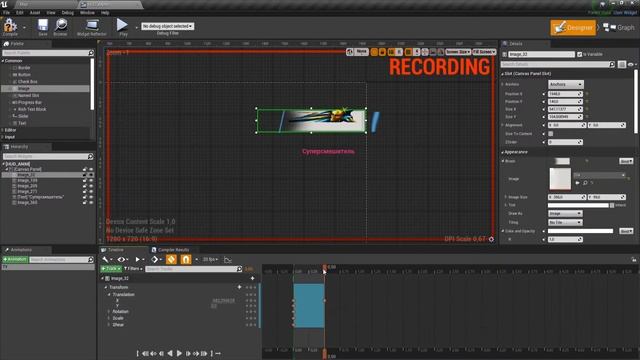The image size is (640, 360).
Task: Open keyframe options diamond icon
Action: point(155,260)
